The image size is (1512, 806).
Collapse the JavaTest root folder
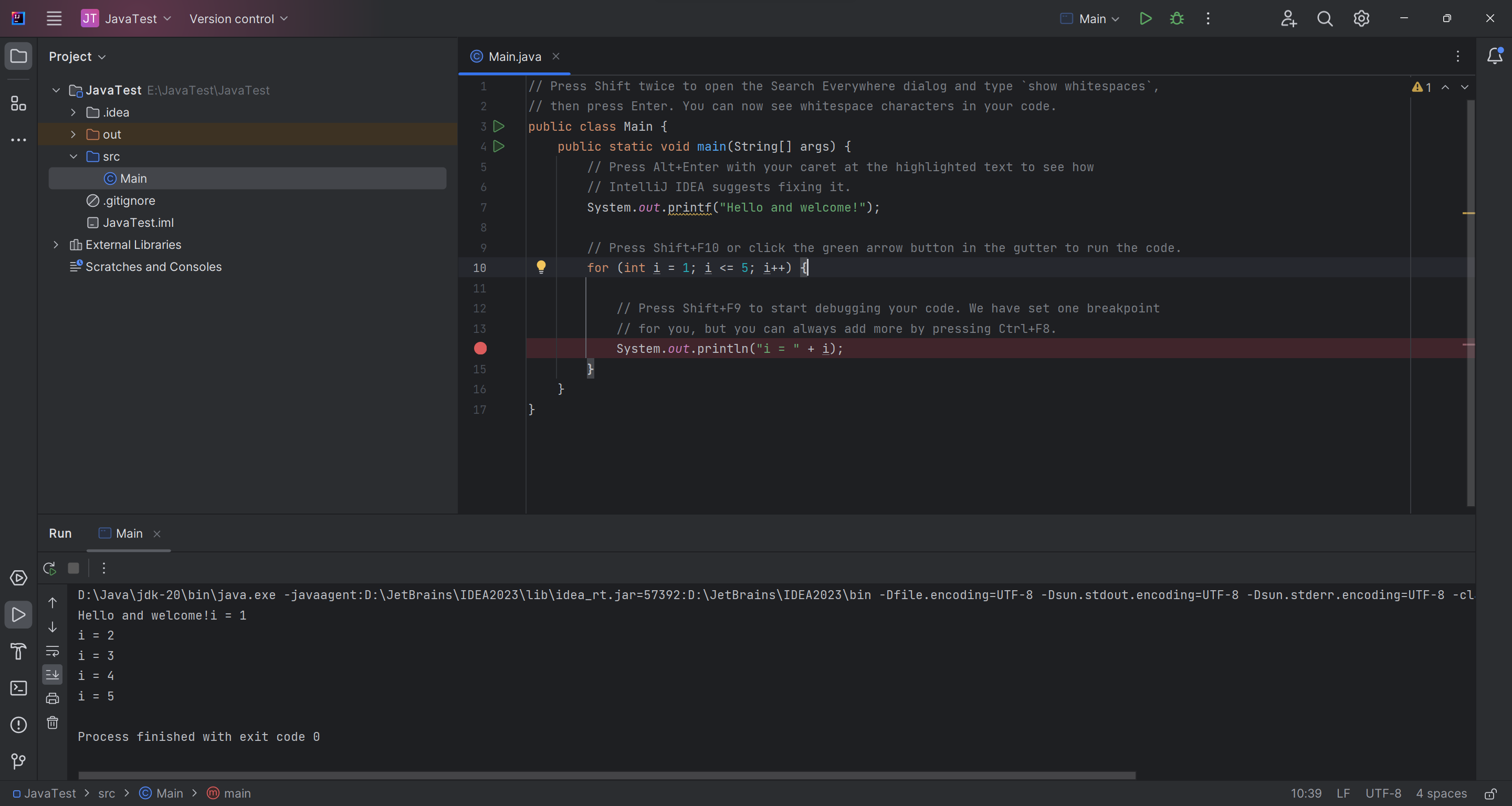pos(56,90)
